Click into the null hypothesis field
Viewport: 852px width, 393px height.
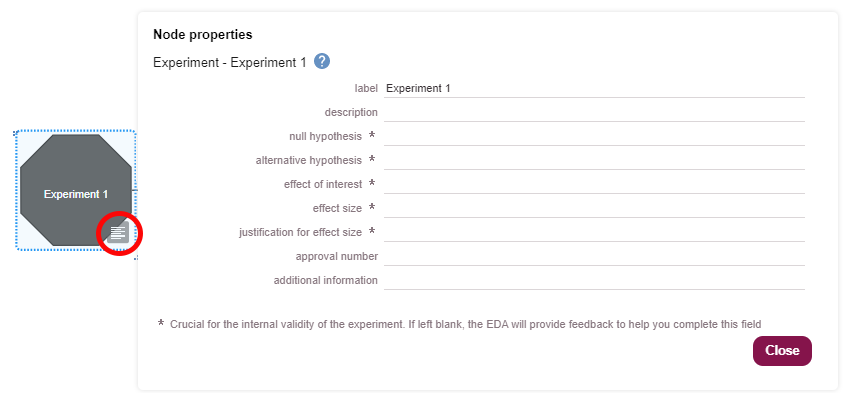tap(594, 136)
